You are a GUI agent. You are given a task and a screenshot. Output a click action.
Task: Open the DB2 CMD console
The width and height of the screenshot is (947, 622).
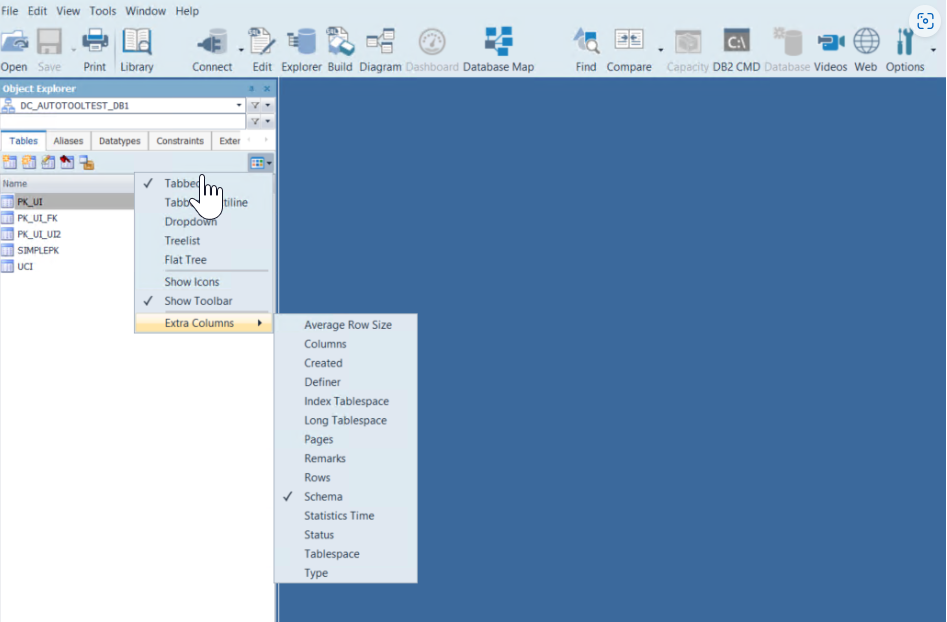737,42
